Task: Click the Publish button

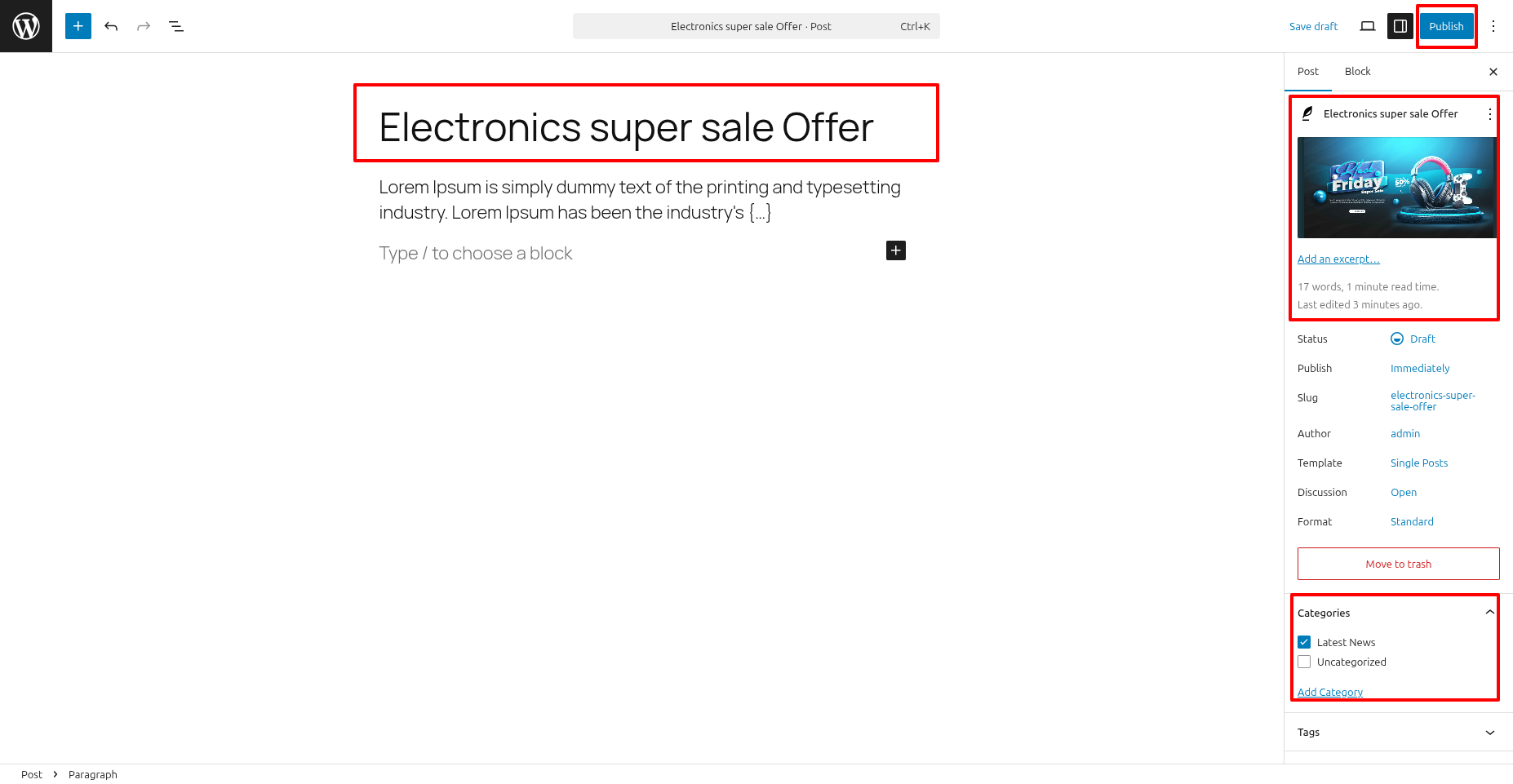Action: point(1446,26)
